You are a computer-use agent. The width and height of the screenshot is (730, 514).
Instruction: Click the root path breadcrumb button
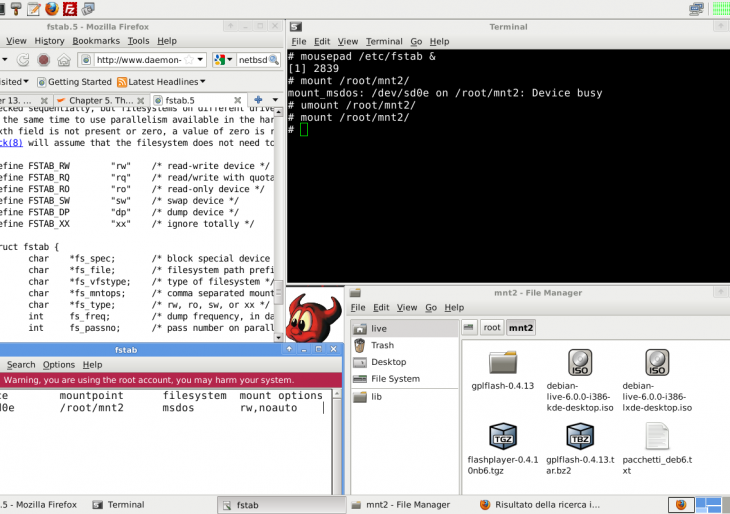(x=492, y=327)
